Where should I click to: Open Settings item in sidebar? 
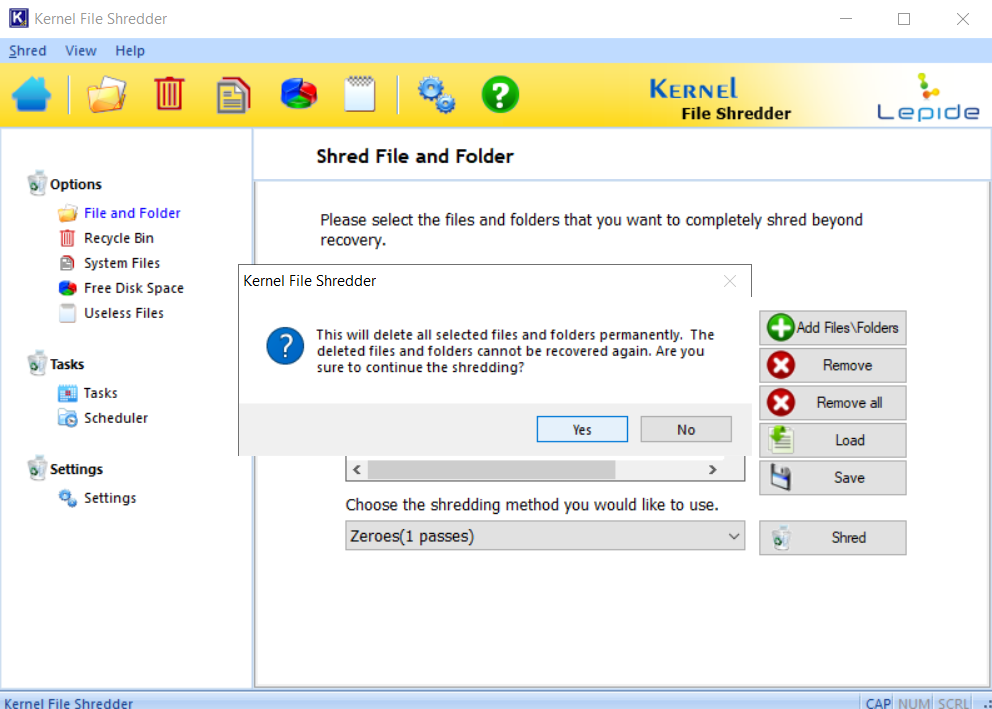tap(110, 498)
